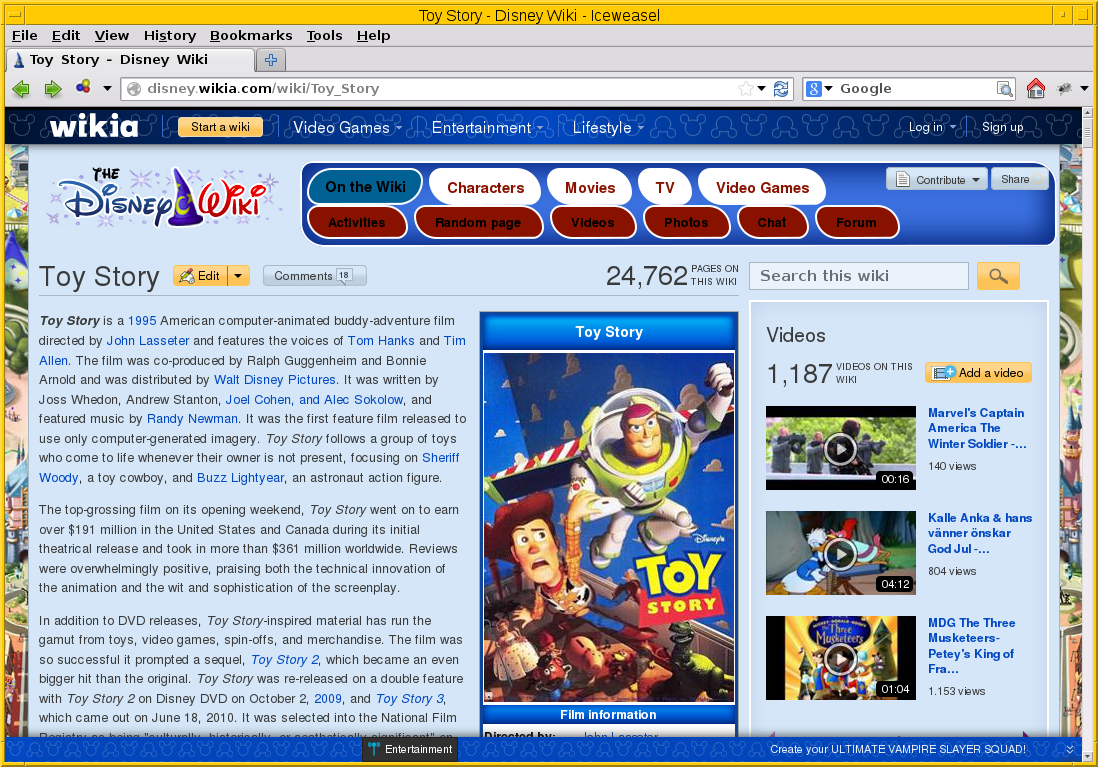
Task: Toggle the bookmark star in the address bar
Action: click(x=747, y=88)
